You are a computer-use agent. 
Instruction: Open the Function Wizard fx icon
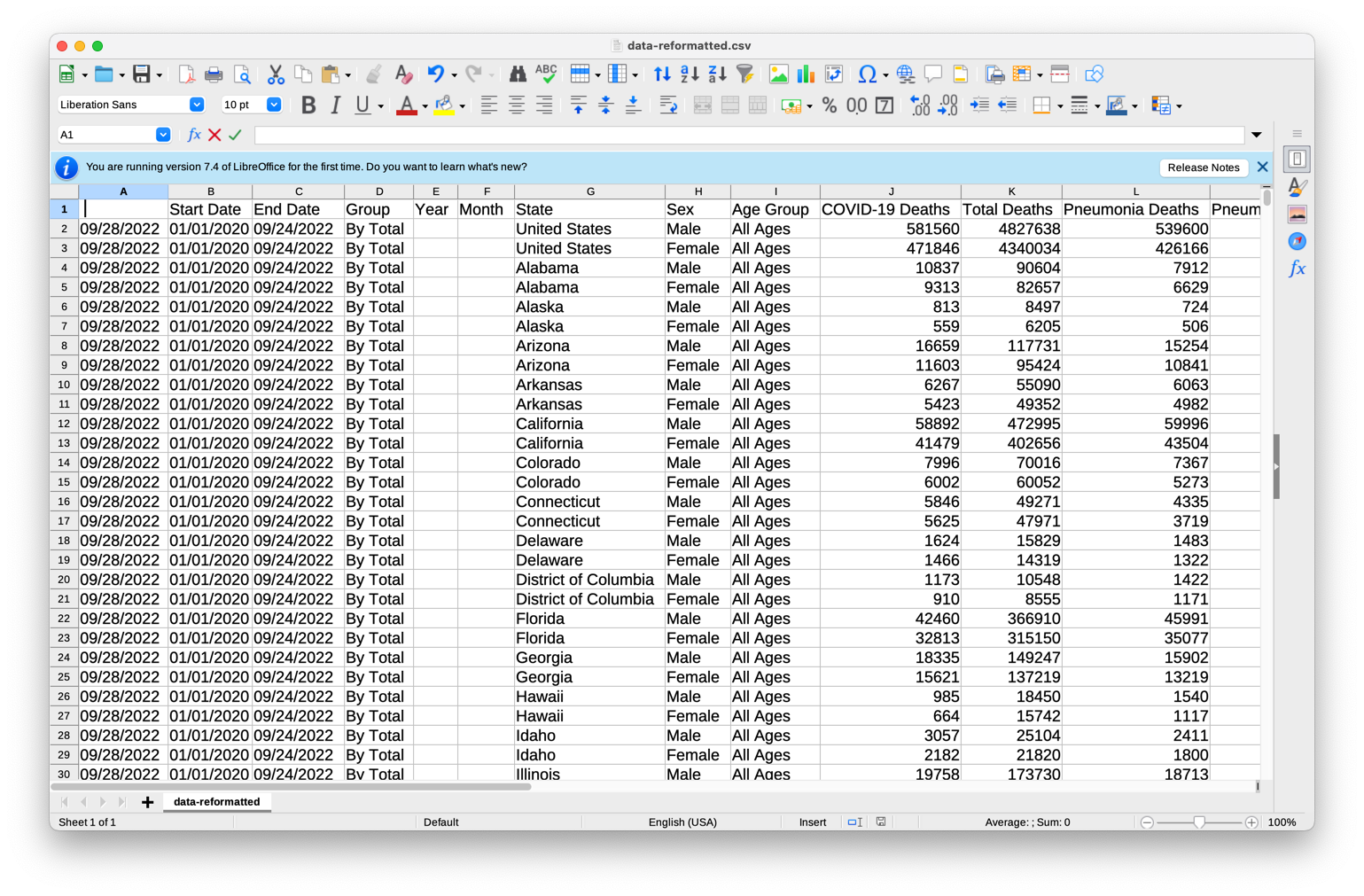194,135
